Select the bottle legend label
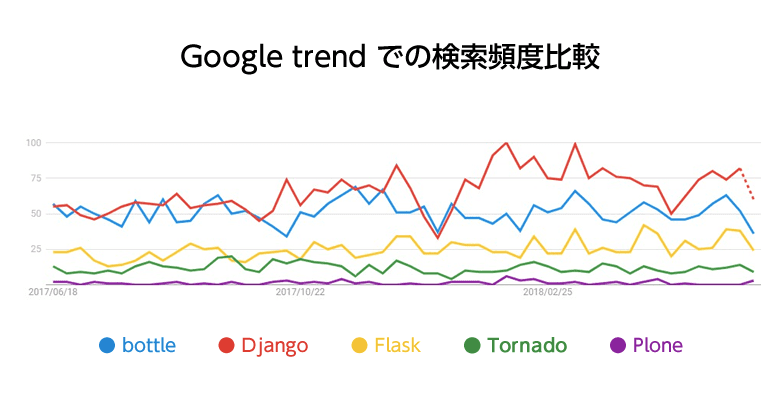This screenshot has height=400, width=780. pos(149,345)
